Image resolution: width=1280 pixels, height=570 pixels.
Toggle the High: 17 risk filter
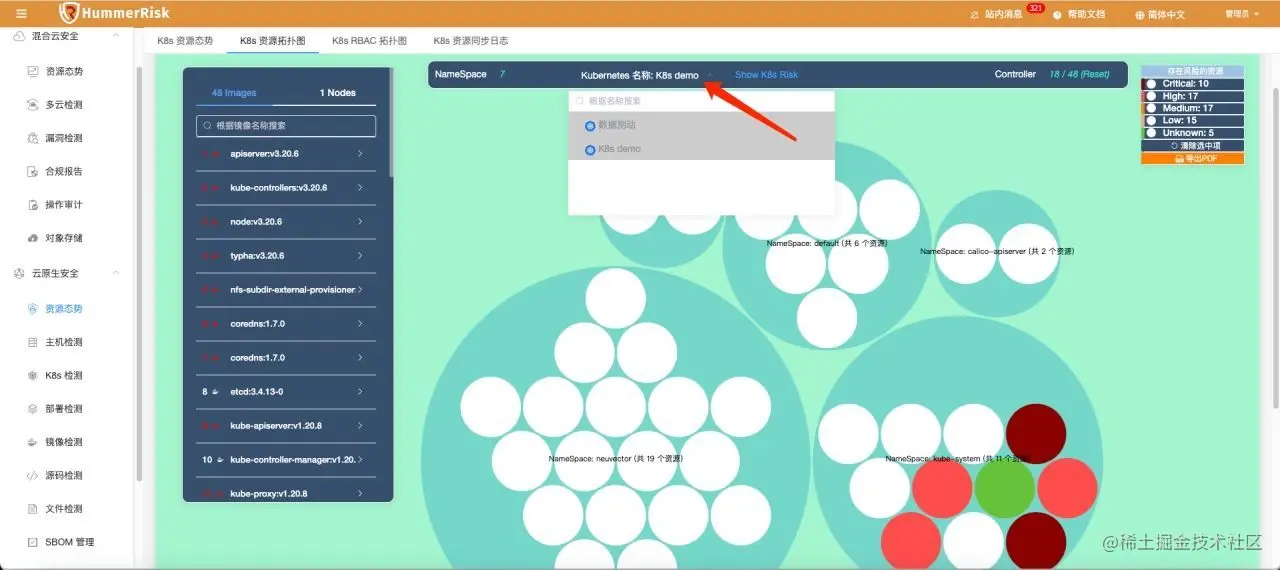click(x=1192, y=96)
